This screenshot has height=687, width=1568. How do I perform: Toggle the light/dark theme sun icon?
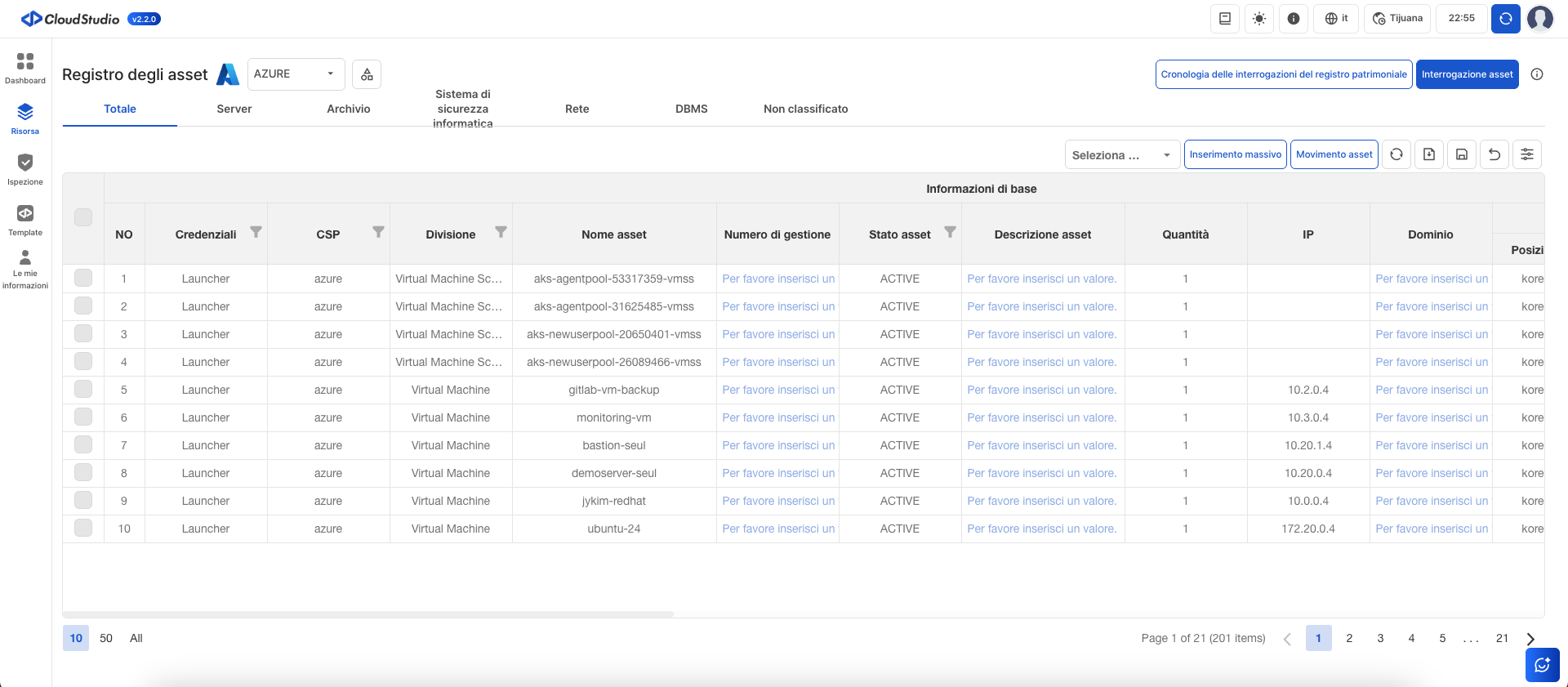click(1259, 19)
